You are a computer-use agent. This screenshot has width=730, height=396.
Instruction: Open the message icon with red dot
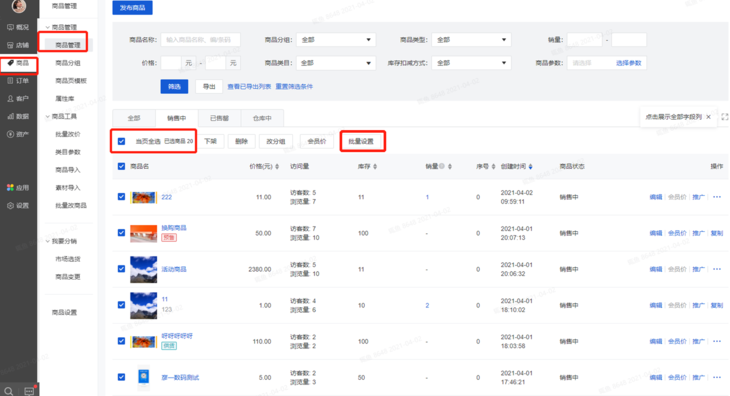pyautogui.click(x=29, y=391)
